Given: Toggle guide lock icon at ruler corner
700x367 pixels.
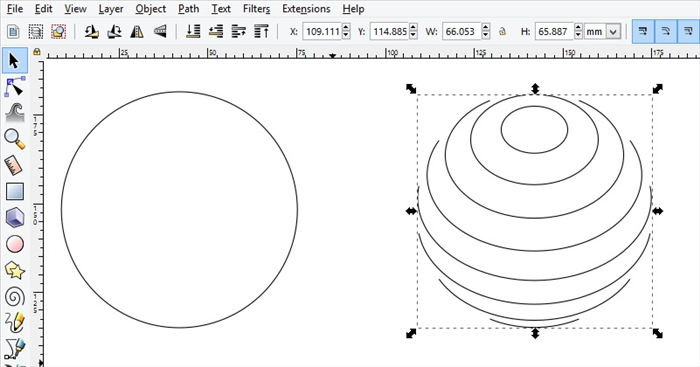Looking at the screenshot, I should coord(37,52).
